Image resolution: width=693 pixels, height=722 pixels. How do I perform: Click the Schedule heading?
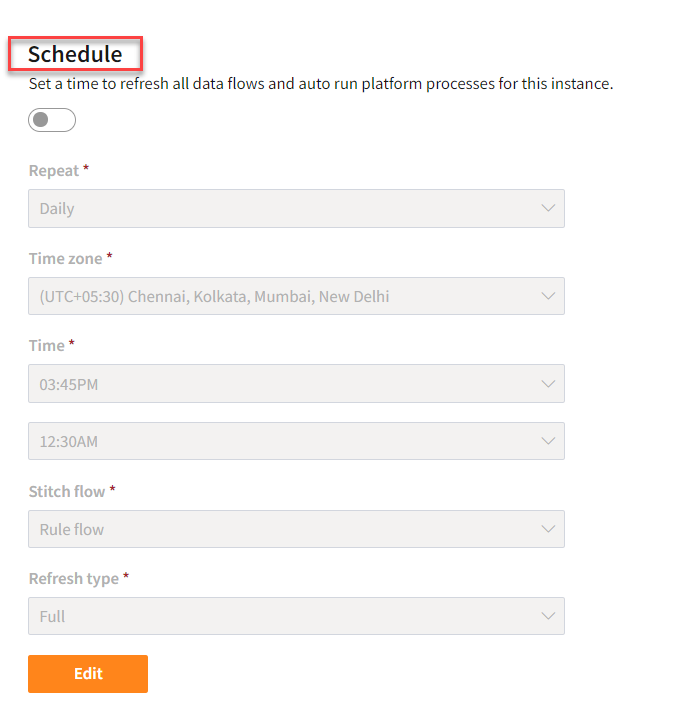[x=75, y=54]
